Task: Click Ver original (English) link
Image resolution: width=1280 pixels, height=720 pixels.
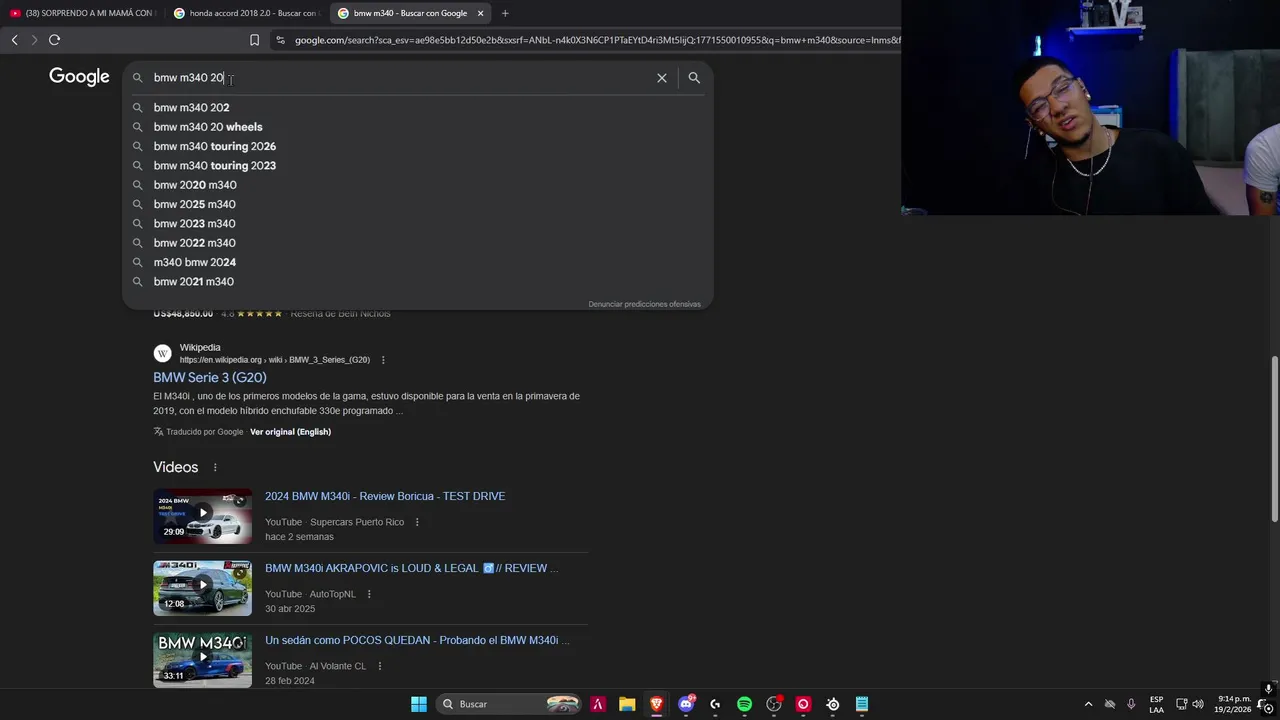Action: click(290, 432)
